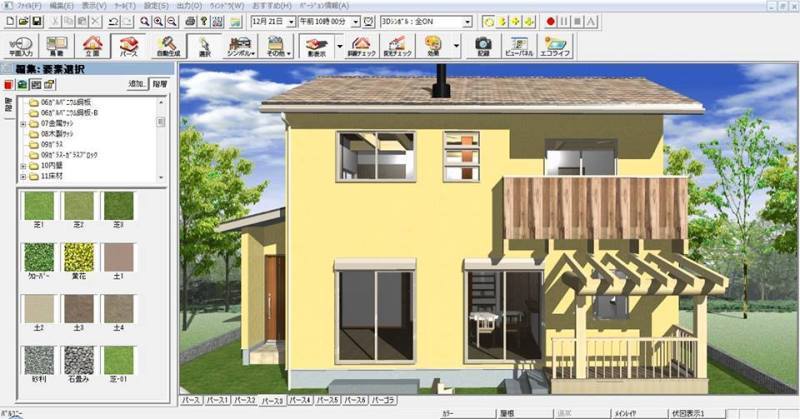800x419 pixels.
Task: Expand the 07金属サッシ tree folder
Action: pos(23,123)
